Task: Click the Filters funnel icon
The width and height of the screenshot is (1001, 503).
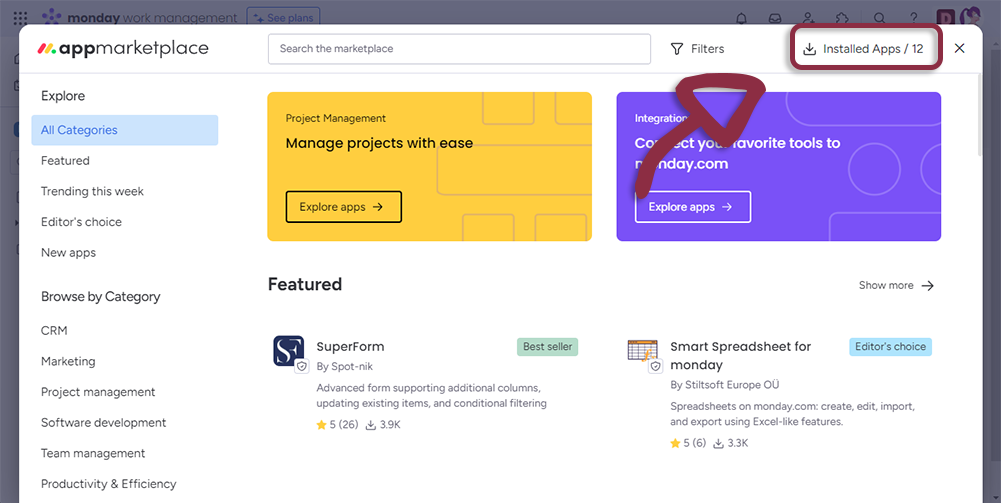Action: tap(677, 49)
